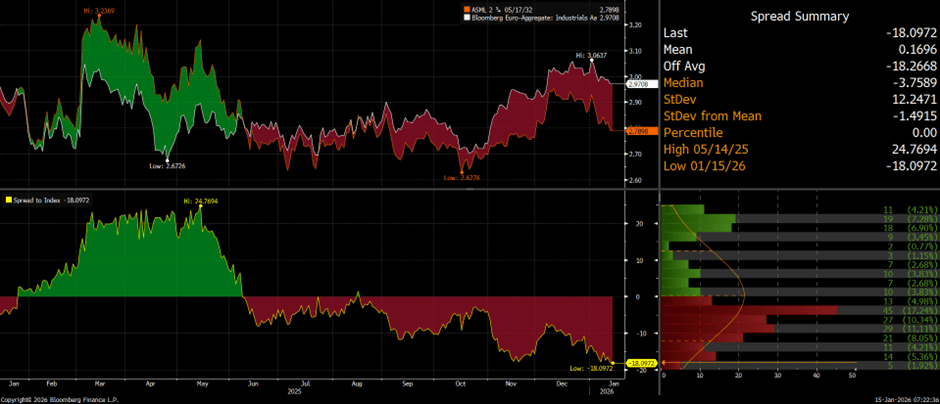Click the yellow -18.0972 axis value tag
The image size is (940, 404).
tap(641, 362)
